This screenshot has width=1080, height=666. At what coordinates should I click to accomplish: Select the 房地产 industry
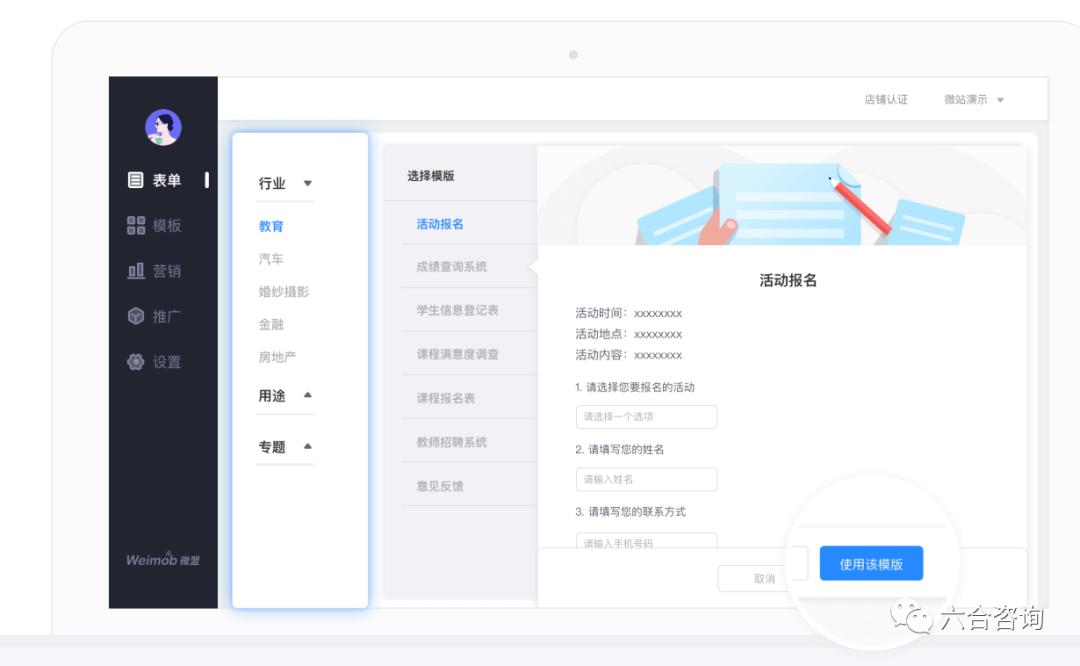click(x=278, y=357)
